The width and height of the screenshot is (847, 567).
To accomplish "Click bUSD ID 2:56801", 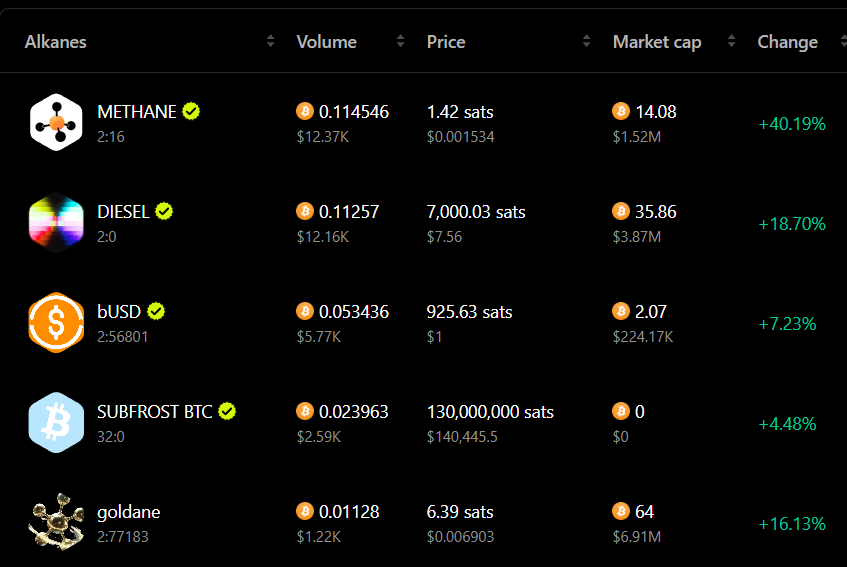I will point(123,336).
